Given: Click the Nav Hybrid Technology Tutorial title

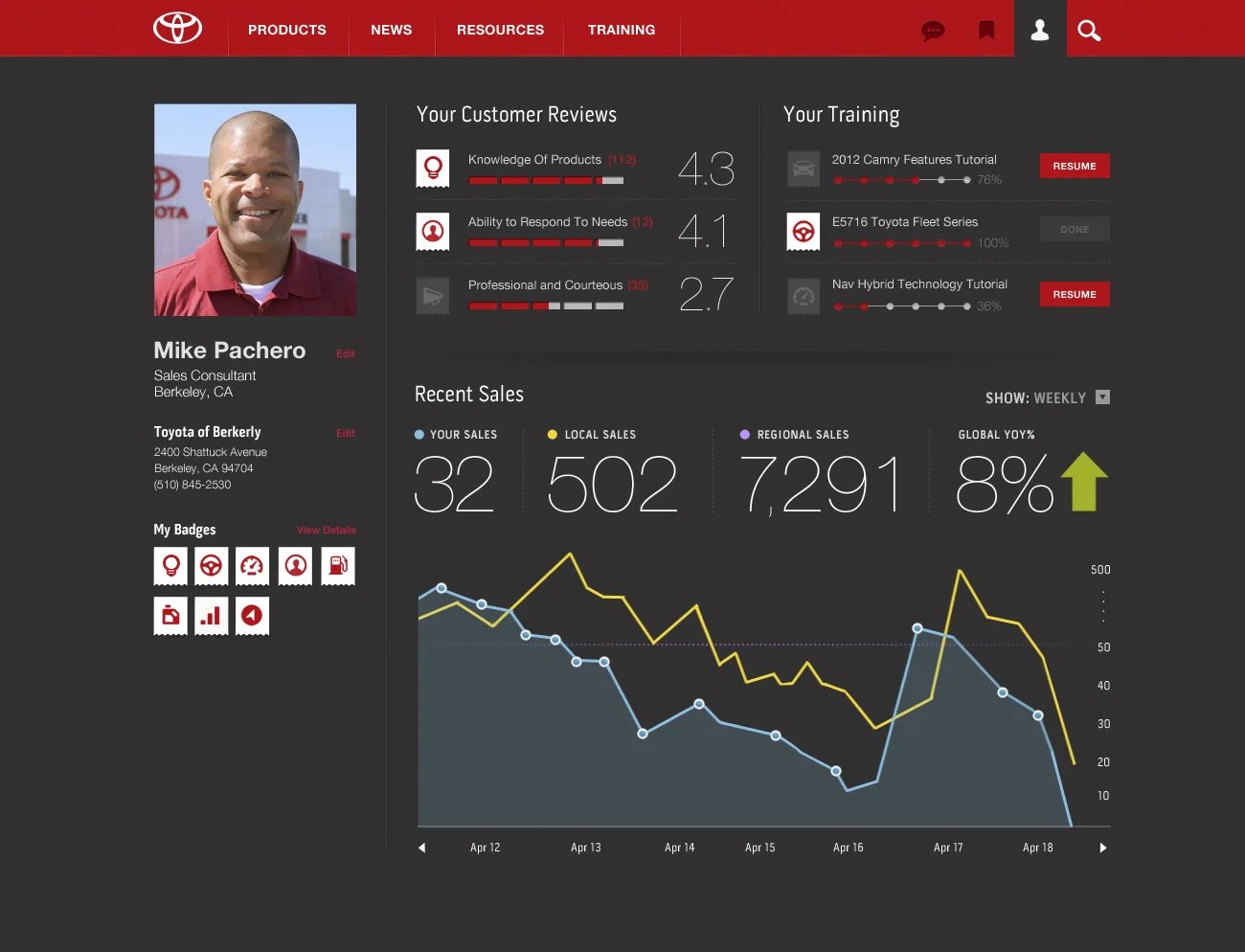Looking at the screenshot, I should (919, 284).
